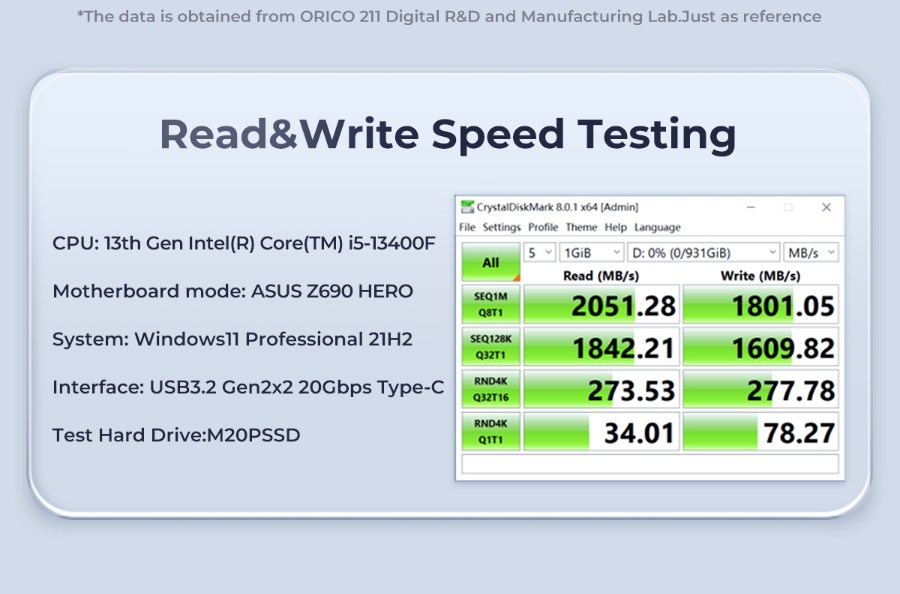The width and height of the screenshot is (900, 594).
Task: Start the RND4K Q32T16 benchmark
Action: pos(490,389)
